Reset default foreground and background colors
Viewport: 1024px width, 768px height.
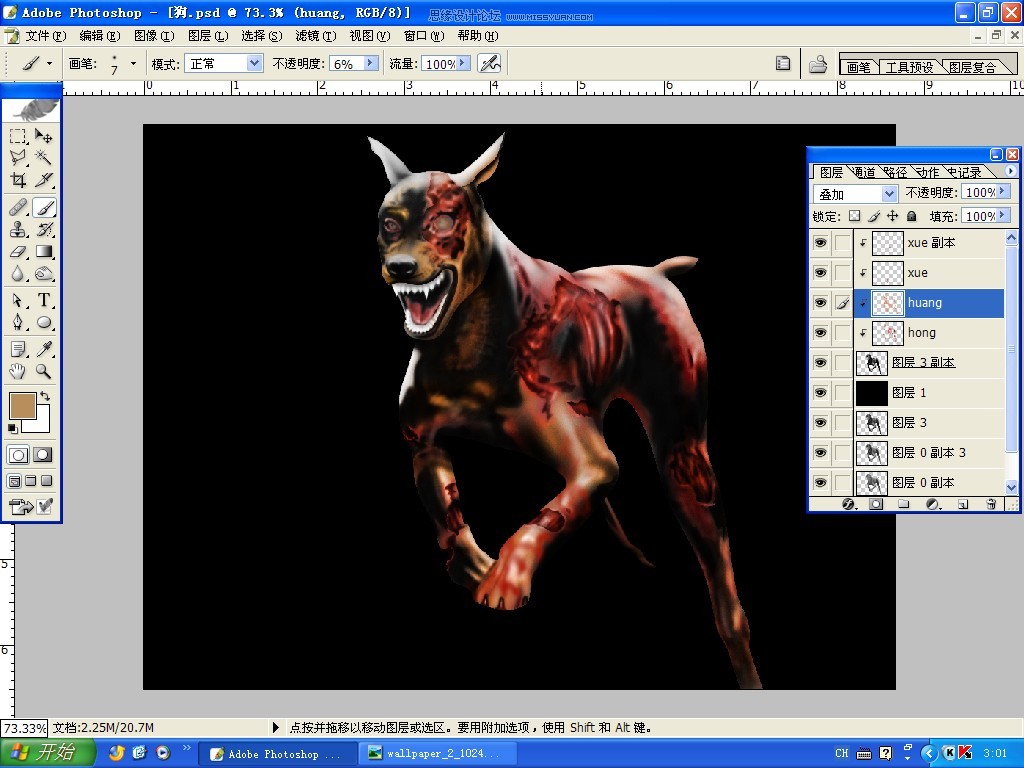pos(12,428)
